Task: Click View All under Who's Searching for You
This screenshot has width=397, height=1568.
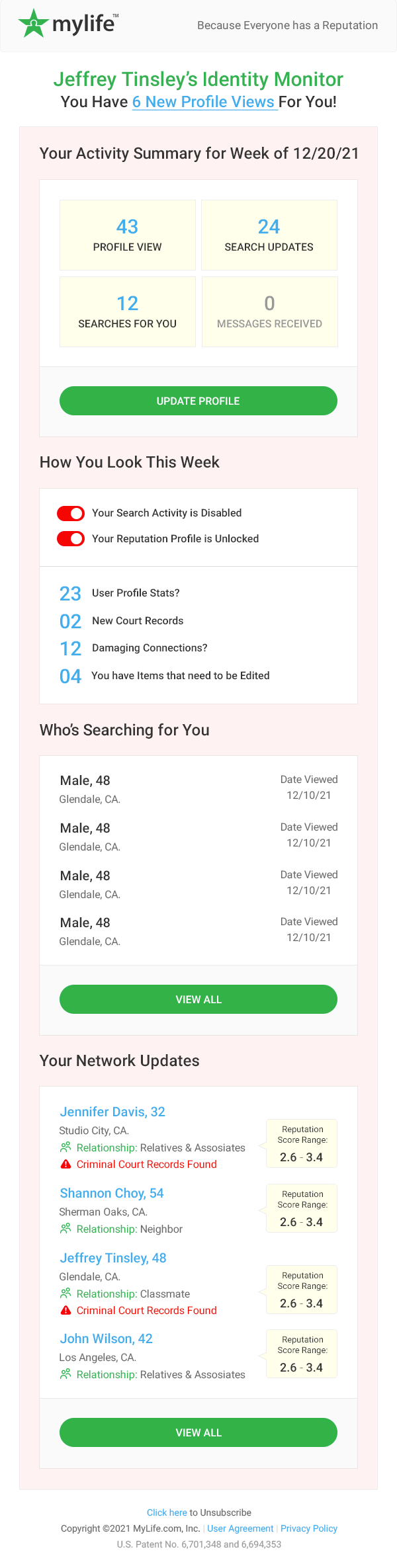Action: click(198, 999)
